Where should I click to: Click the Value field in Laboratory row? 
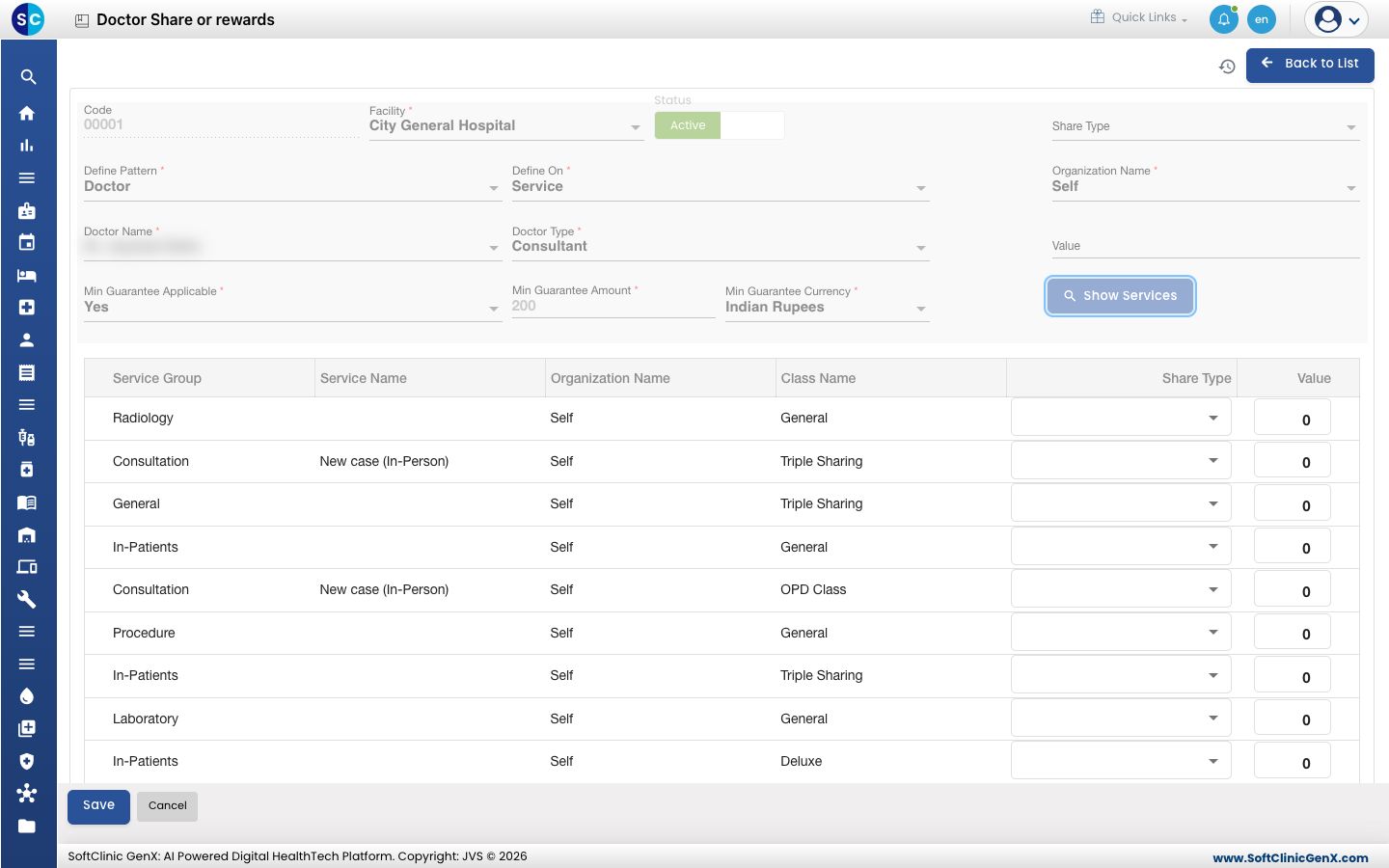tap(1293, 719)
